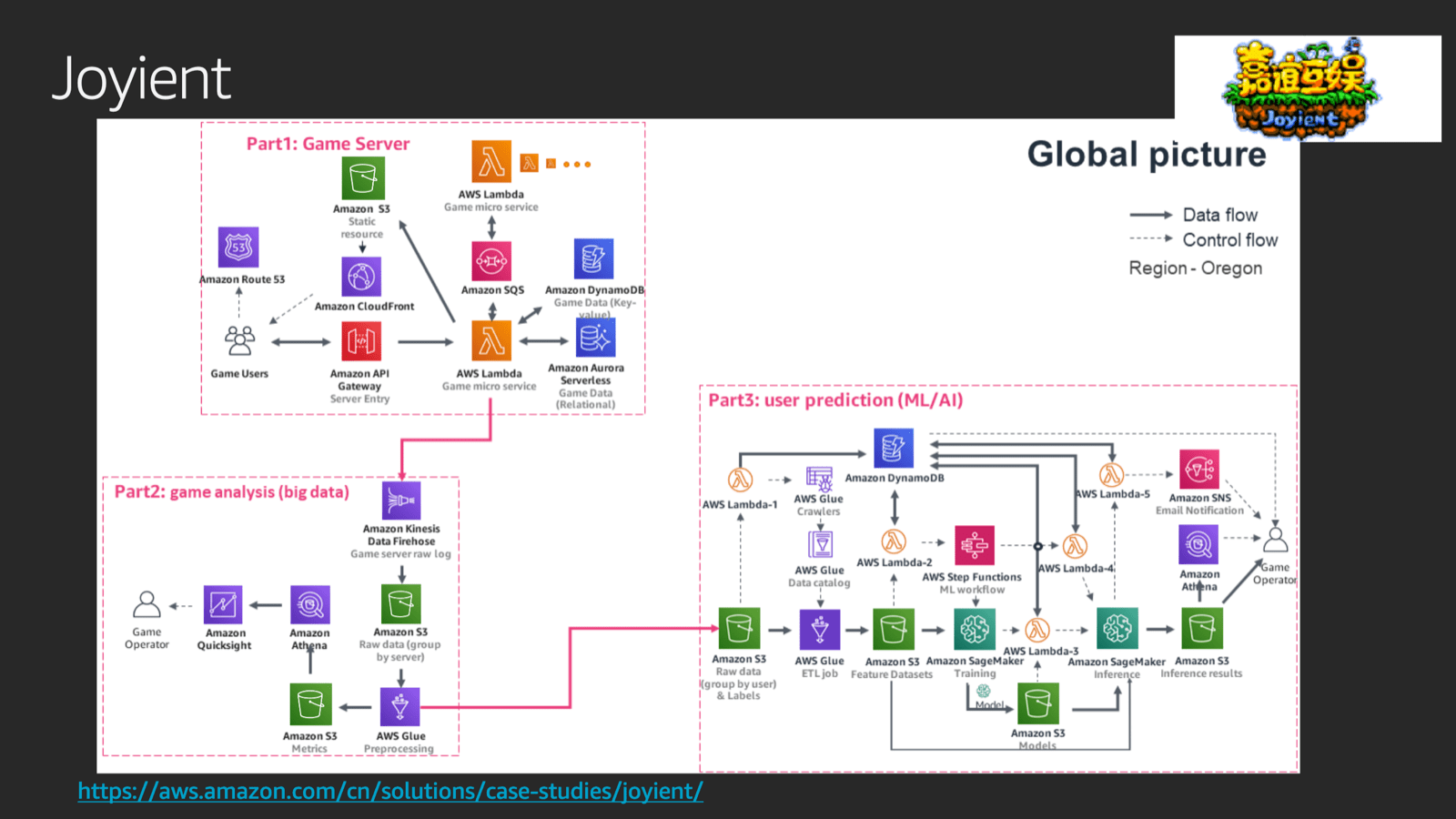Select the AWS Glue Data catalog icon
This screenshot has width=1456, height=819.
coord(820,544)
